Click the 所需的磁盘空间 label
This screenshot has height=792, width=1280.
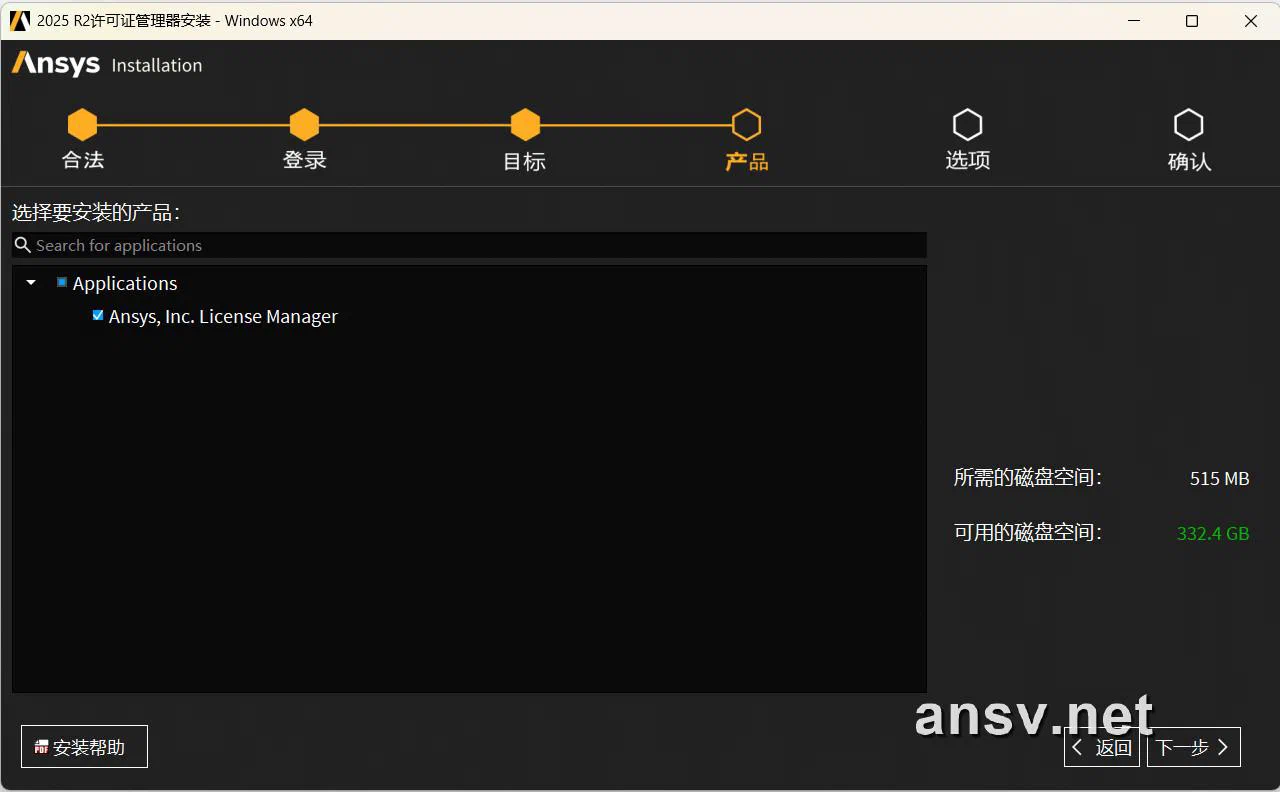click(x=1028, y=478)
